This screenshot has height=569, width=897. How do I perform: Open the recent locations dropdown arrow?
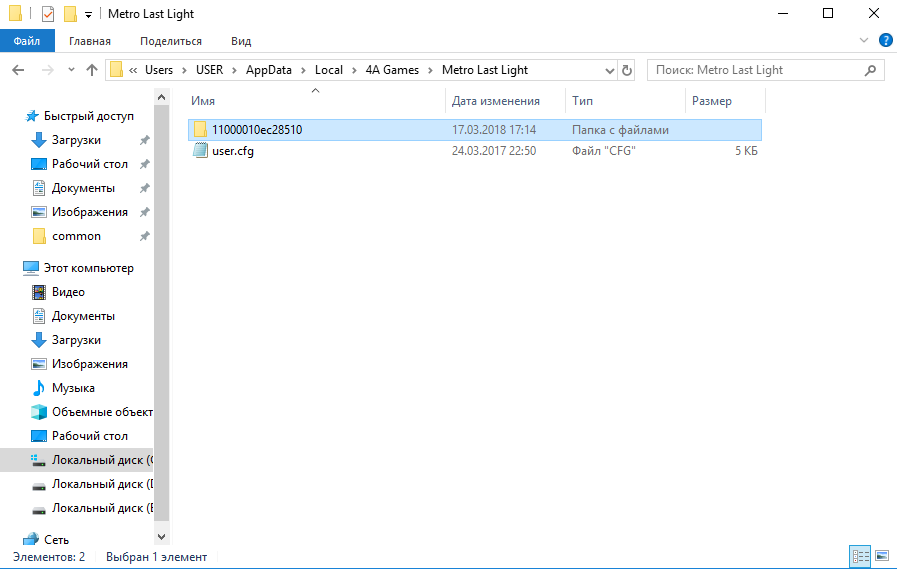[x=71, y=70]
